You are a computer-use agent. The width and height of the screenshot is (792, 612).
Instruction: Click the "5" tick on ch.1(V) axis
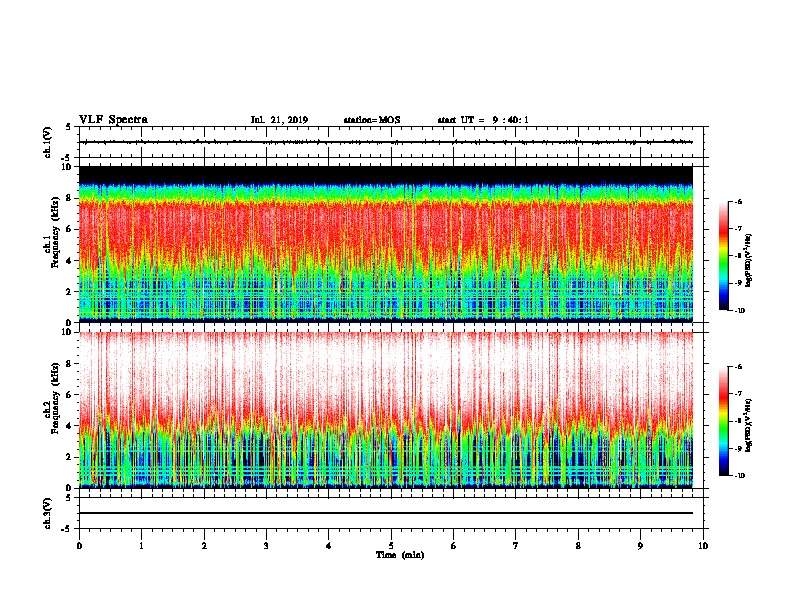click(69, 127)
